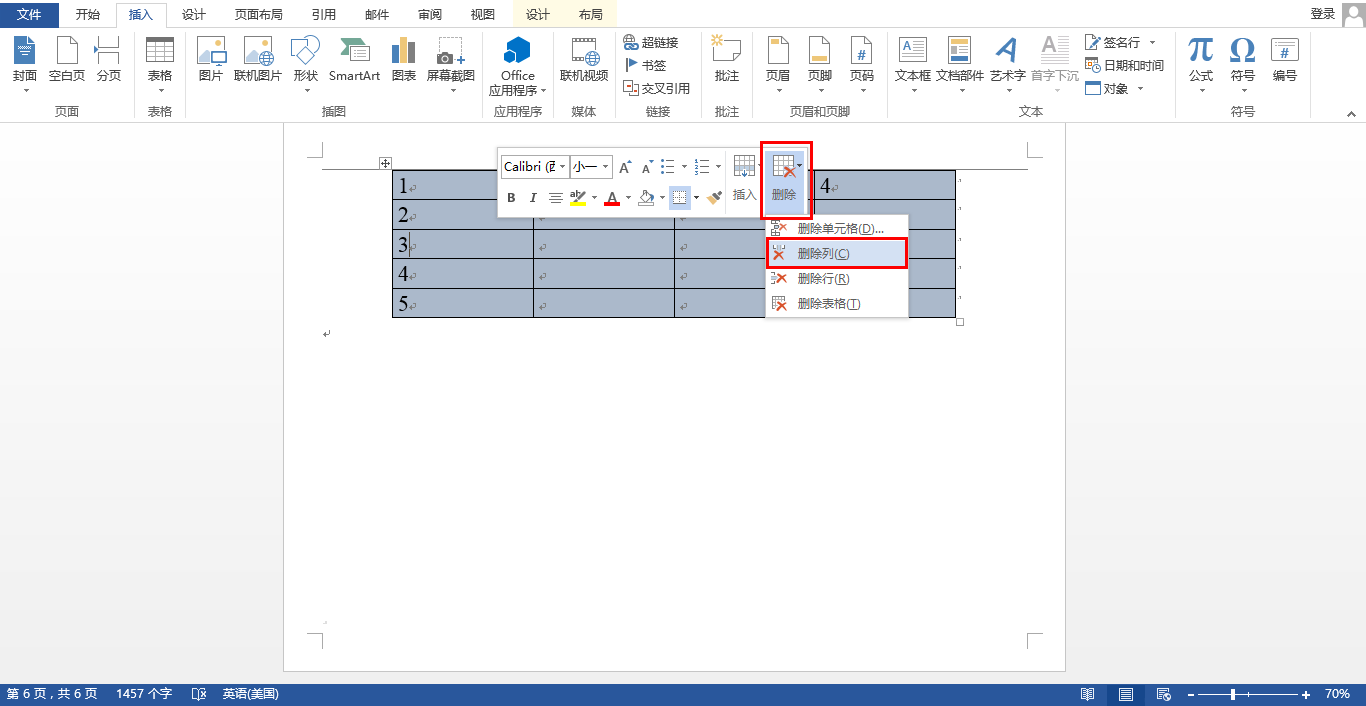
Task: Open the screenshot (屏幕截图) tool
Action: (451, 63)
